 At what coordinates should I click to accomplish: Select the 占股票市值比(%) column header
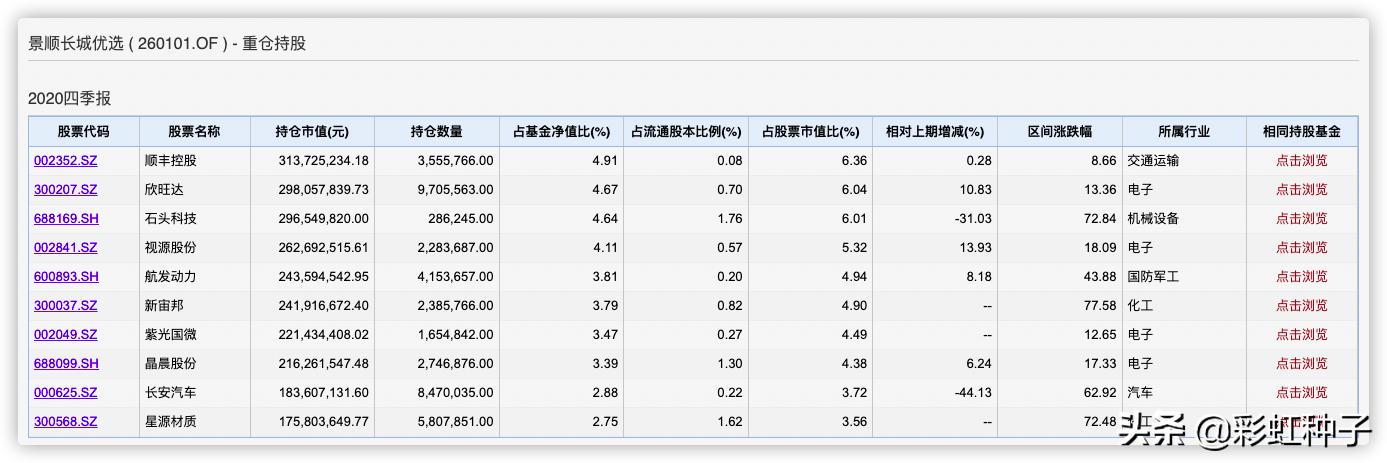(x=810, y=131)
